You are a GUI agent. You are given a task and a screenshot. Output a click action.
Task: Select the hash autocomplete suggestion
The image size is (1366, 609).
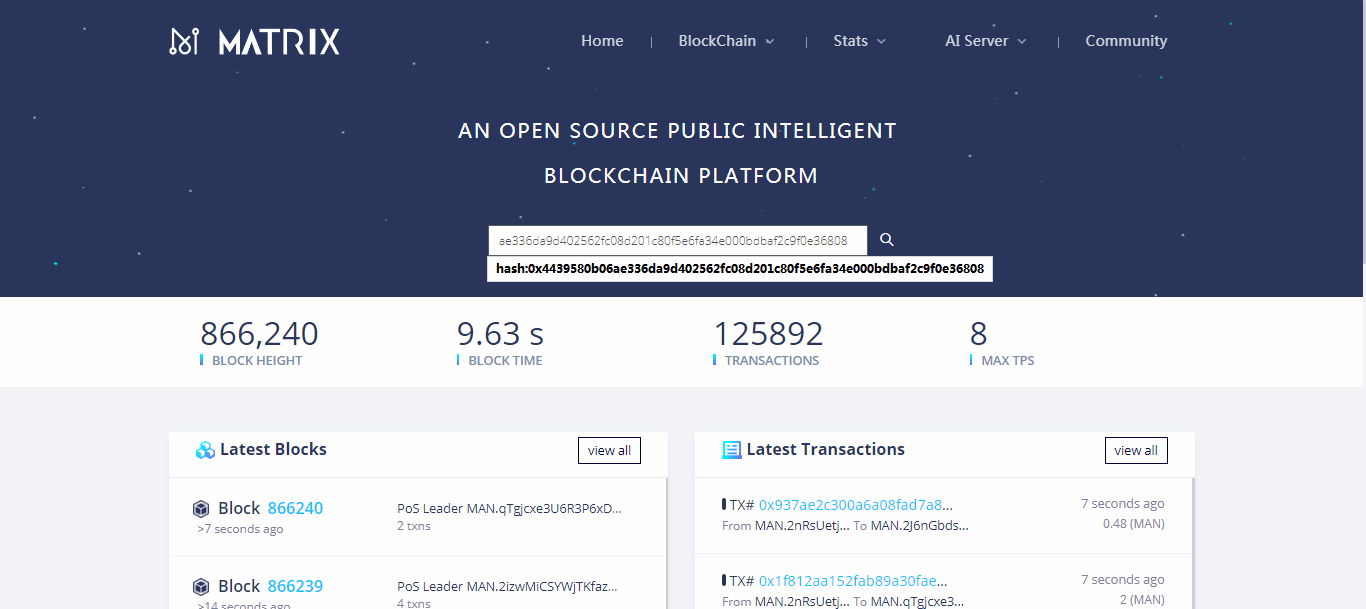[740, 269]
